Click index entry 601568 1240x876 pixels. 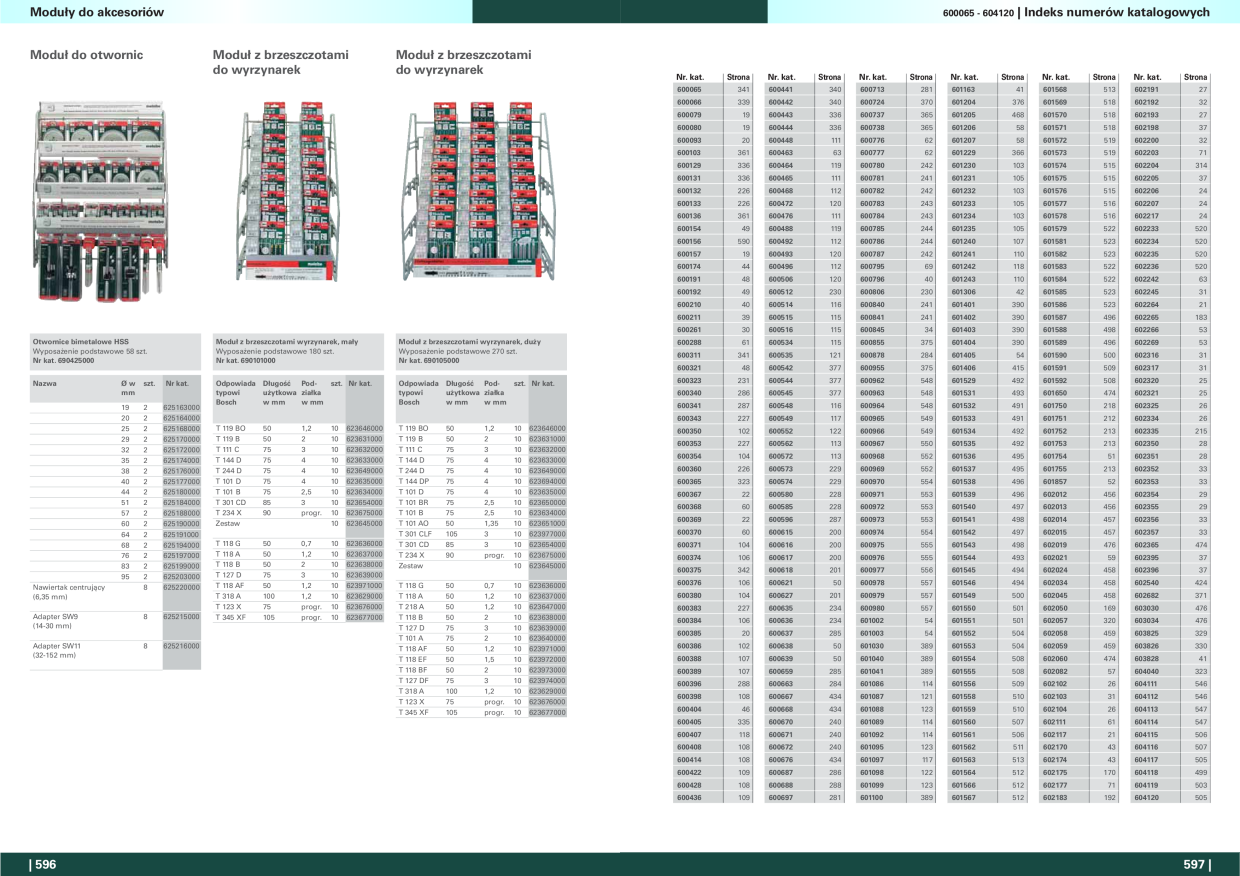(1055, 90)
